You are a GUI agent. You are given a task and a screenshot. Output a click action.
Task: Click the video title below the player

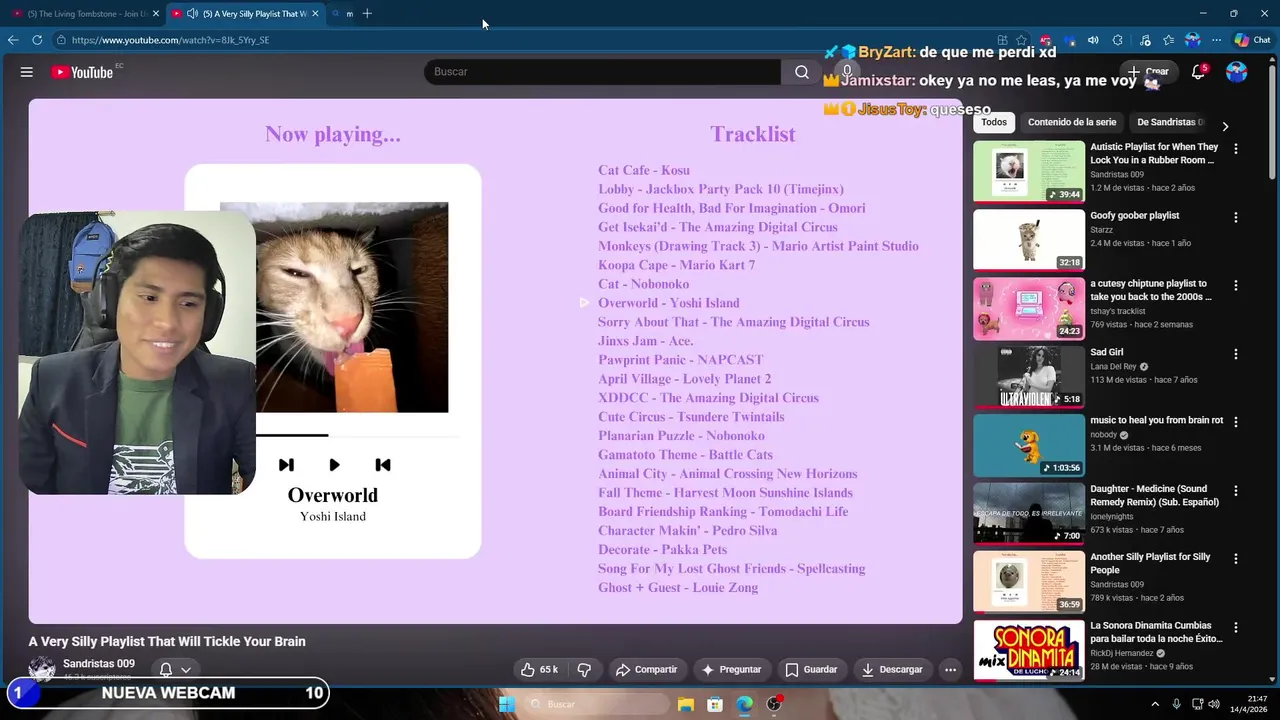click(167, 641)
